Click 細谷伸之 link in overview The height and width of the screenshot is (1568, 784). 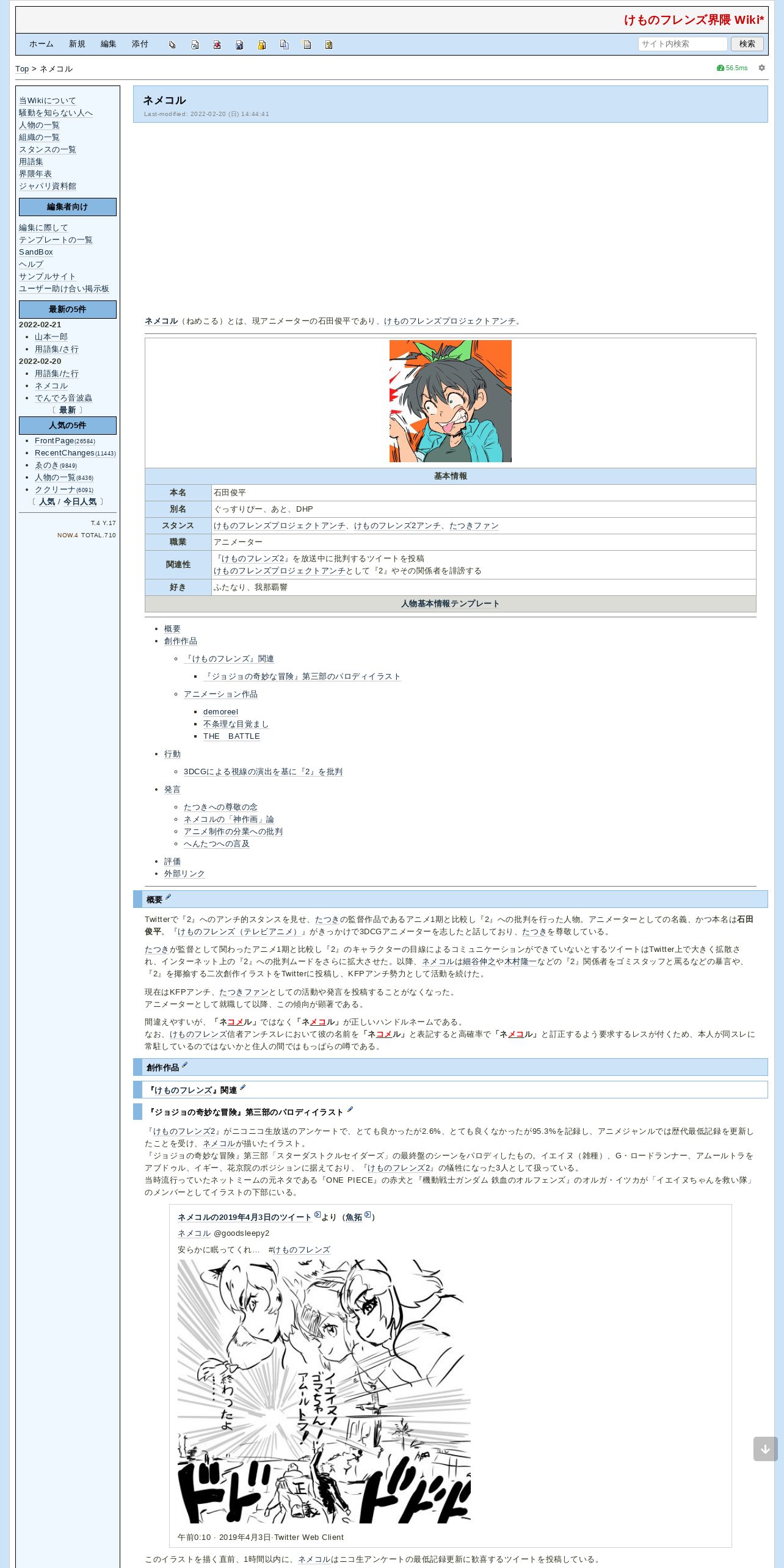click(479, 962)
